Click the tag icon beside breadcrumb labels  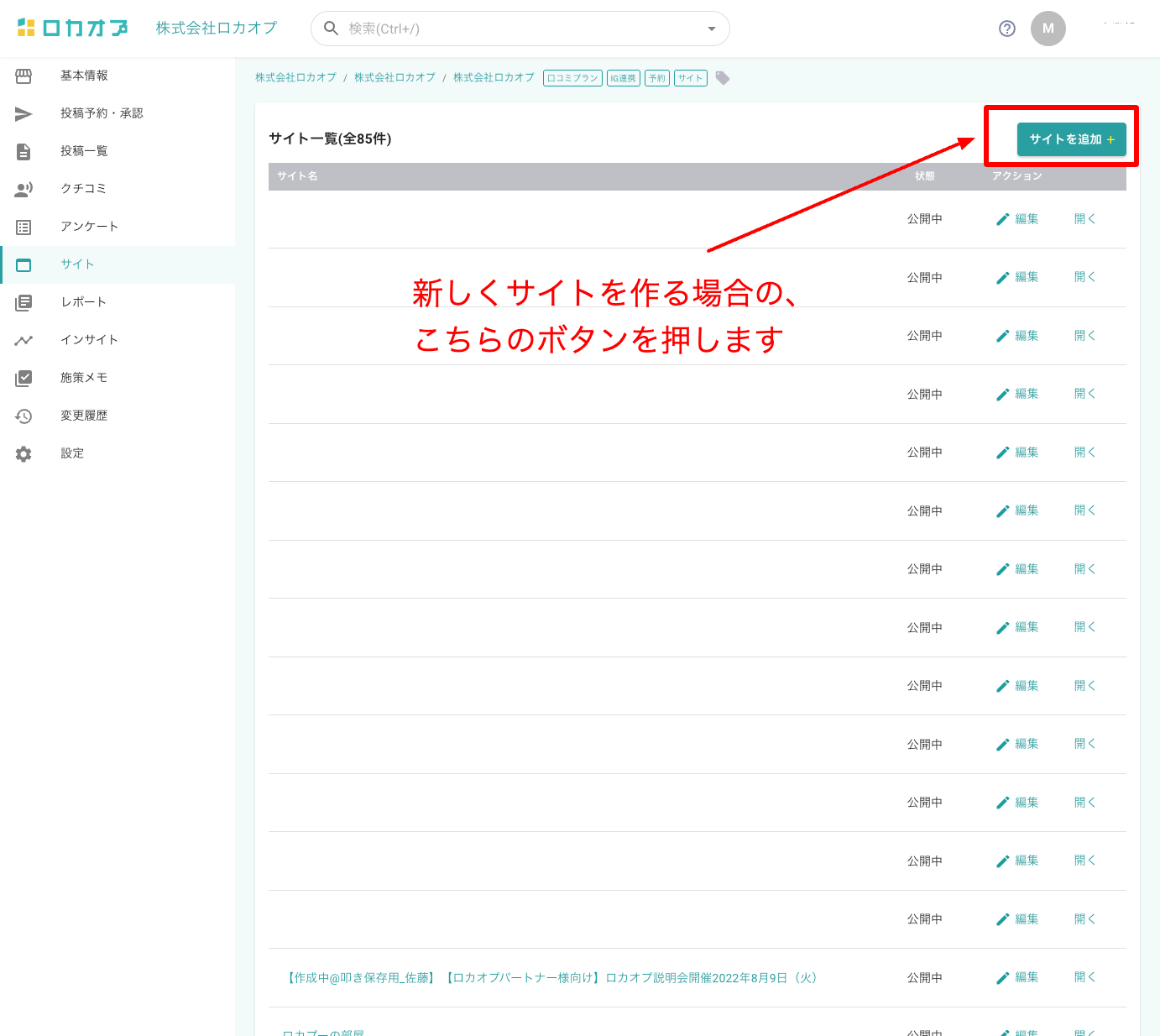[x=722, y=78]
